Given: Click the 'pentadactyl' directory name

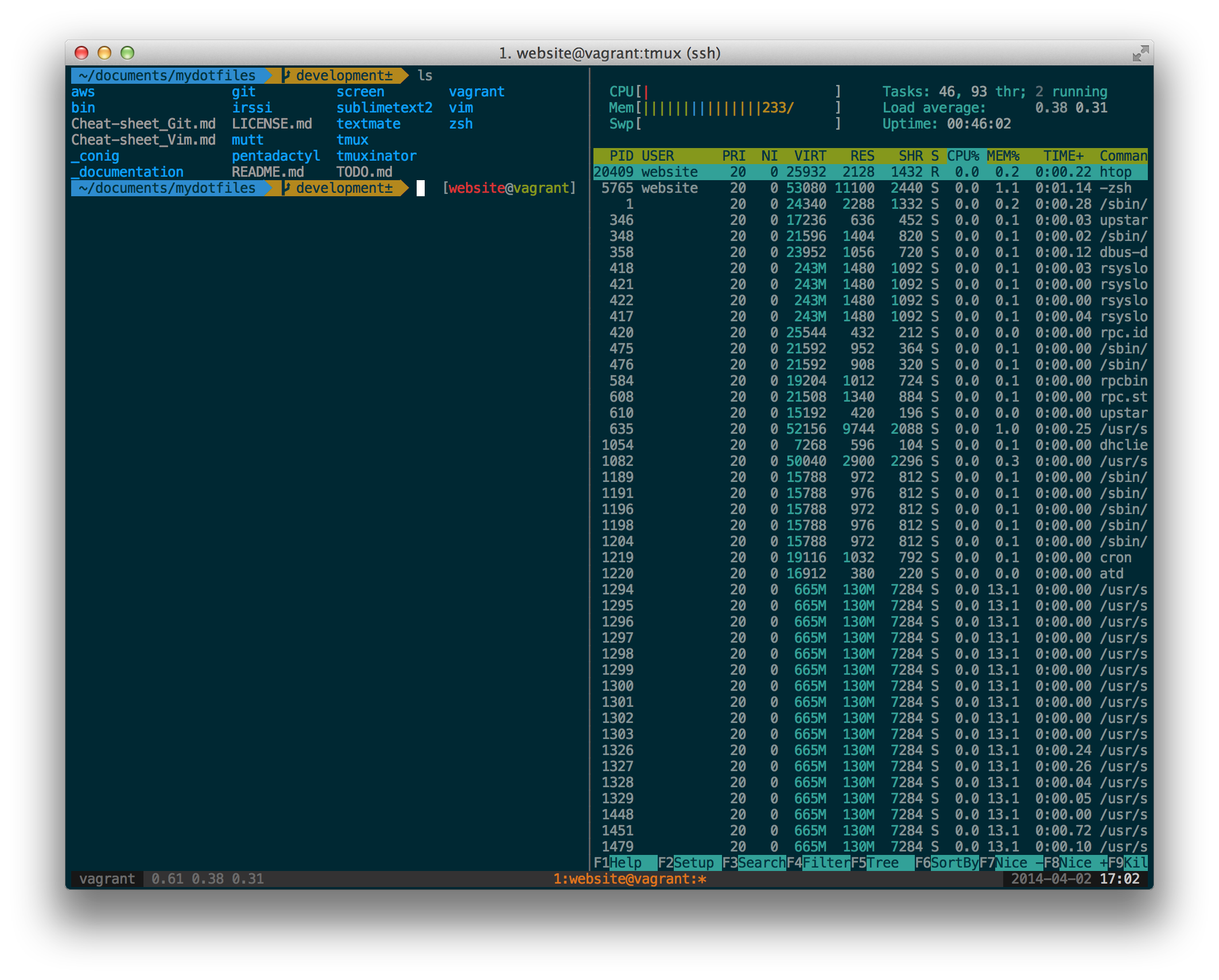Looking at the screenshot, I should pos(276,156).
